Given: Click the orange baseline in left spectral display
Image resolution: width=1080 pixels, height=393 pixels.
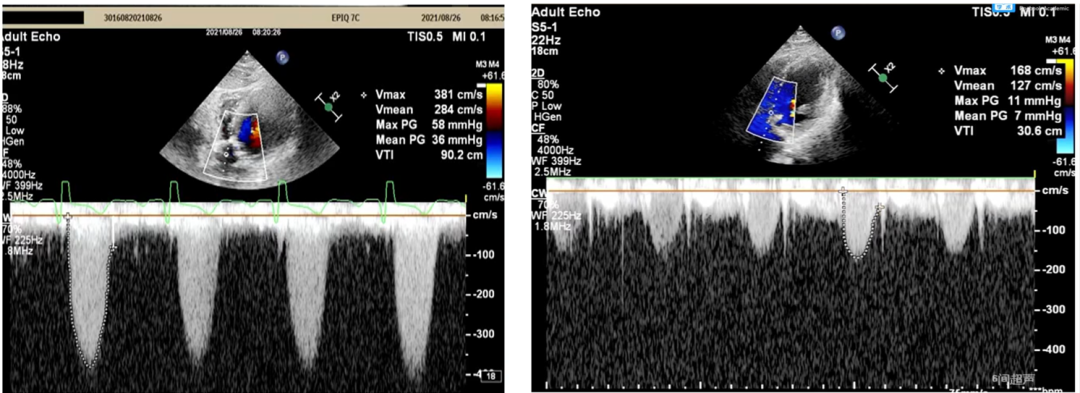Looking at the screenshot, I should 233,215.
